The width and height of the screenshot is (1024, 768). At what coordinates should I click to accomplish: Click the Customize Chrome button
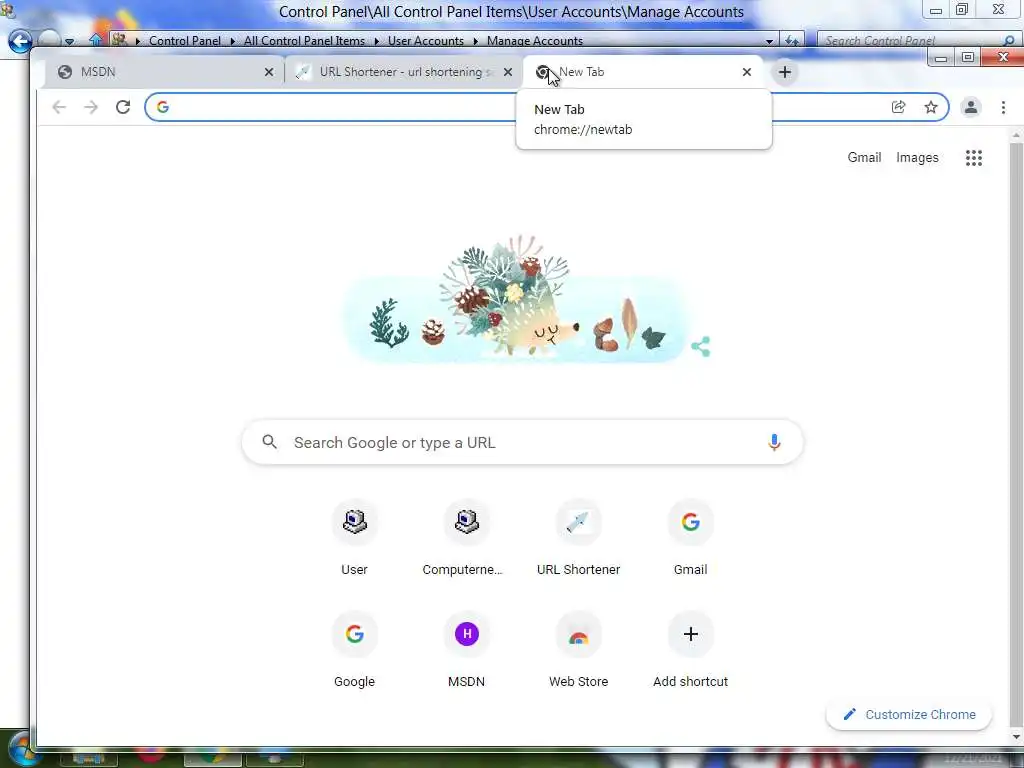coord(909,714)
